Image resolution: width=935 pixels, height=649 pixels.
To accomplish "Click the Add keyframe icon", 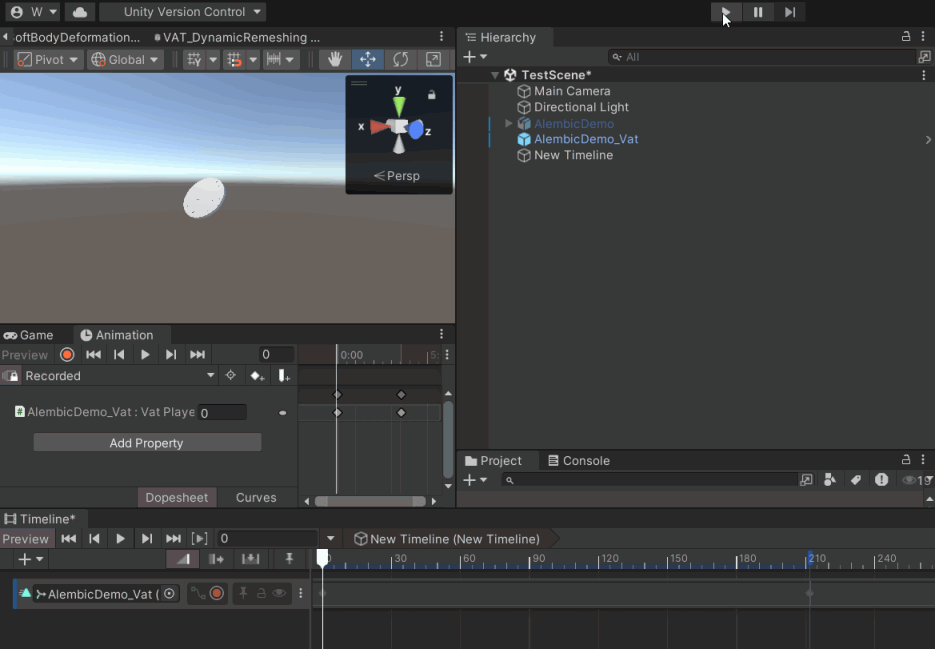I will (x=257, y=376).
